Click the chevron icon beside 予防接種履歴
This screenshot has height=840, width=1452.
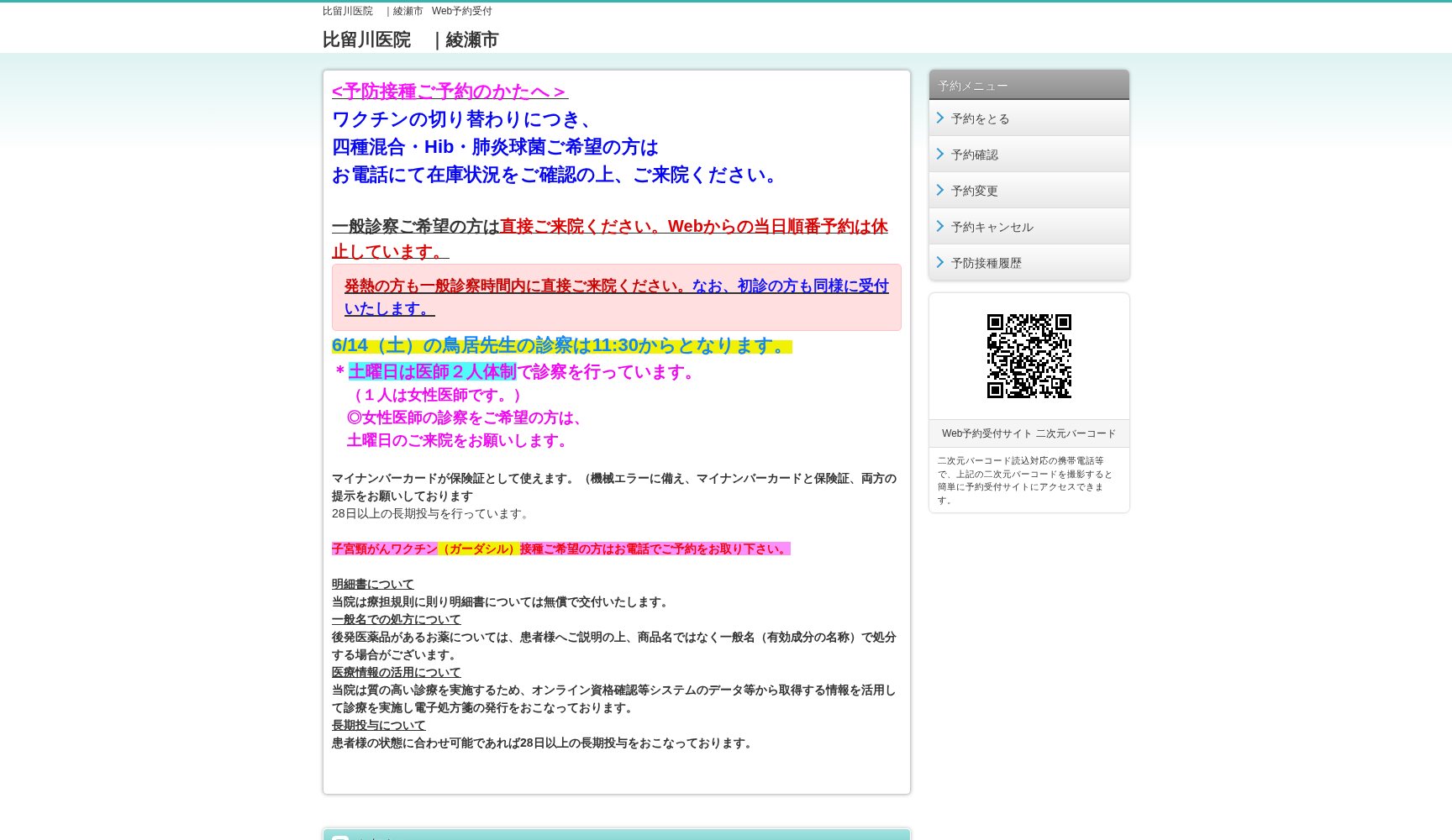[940, 262]
